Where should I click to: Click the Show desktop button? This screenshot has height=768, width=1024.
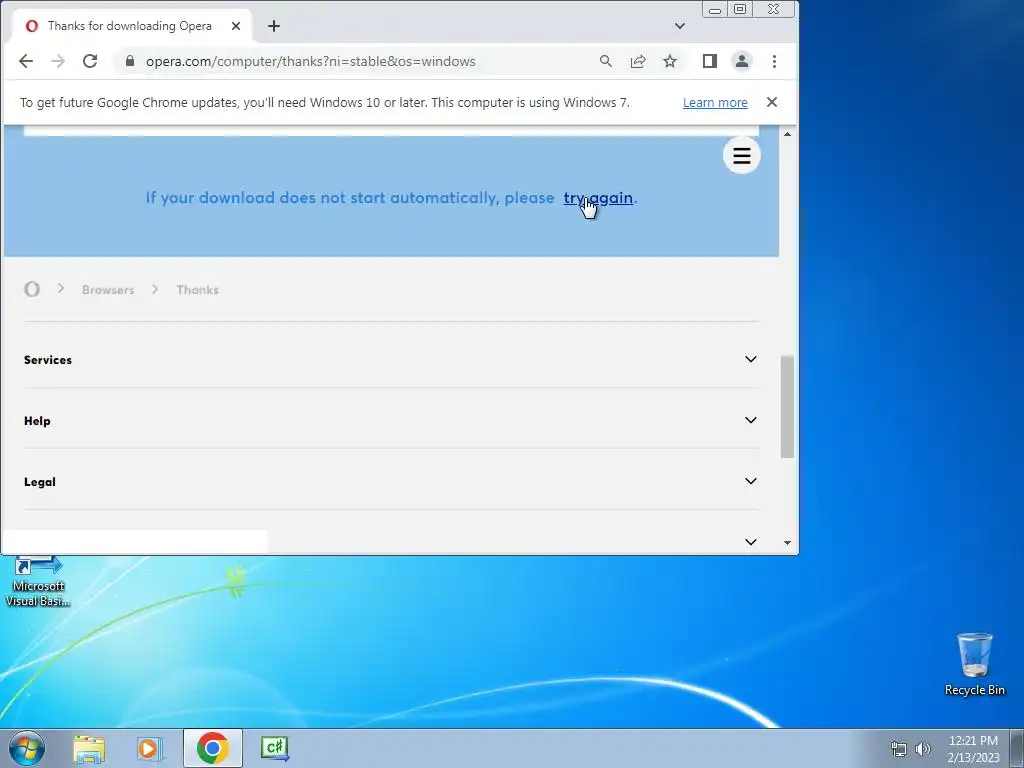(x=1017, y=748)
